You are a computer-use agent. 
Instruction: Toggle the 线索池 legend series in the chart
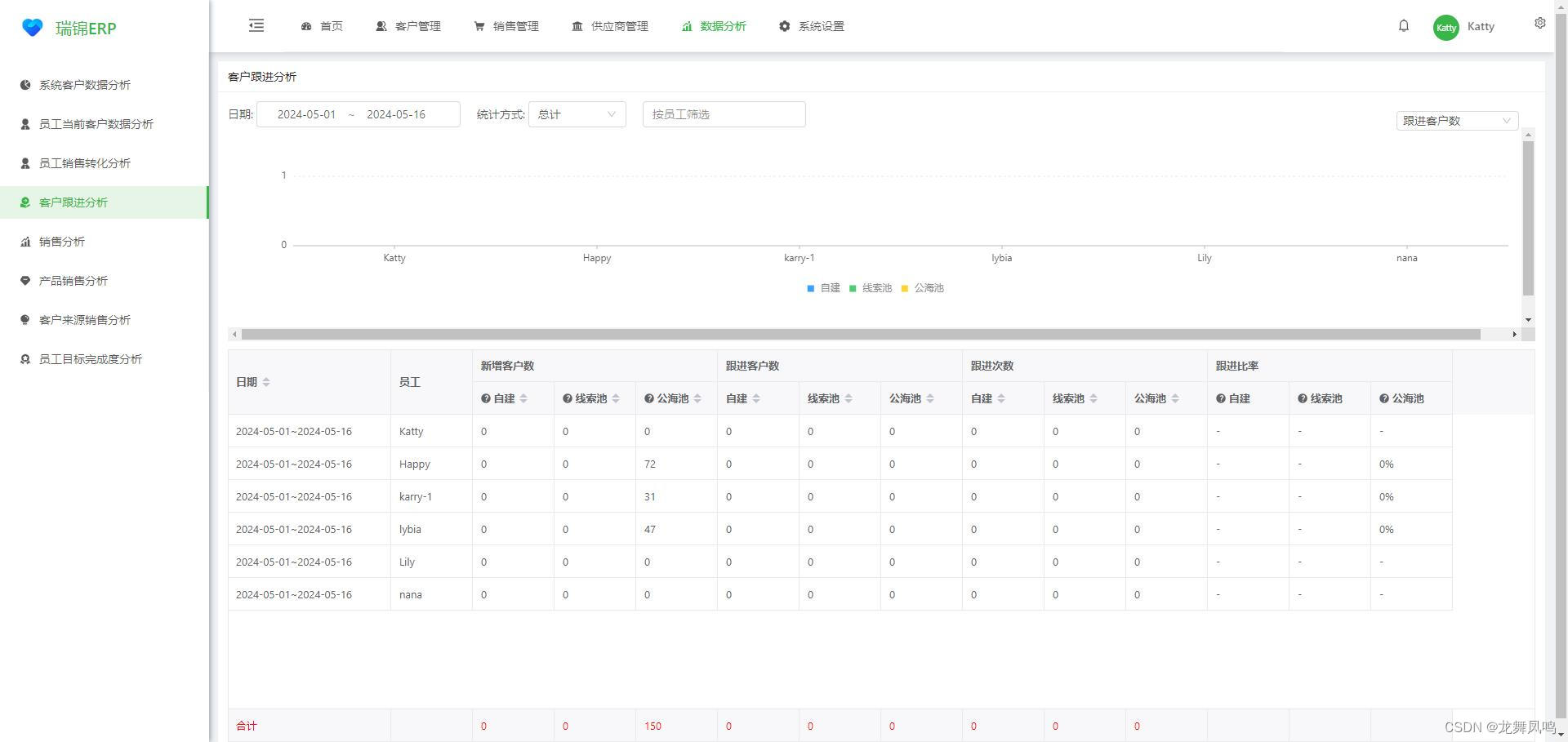pyautogui.click(x=871, y=288)
